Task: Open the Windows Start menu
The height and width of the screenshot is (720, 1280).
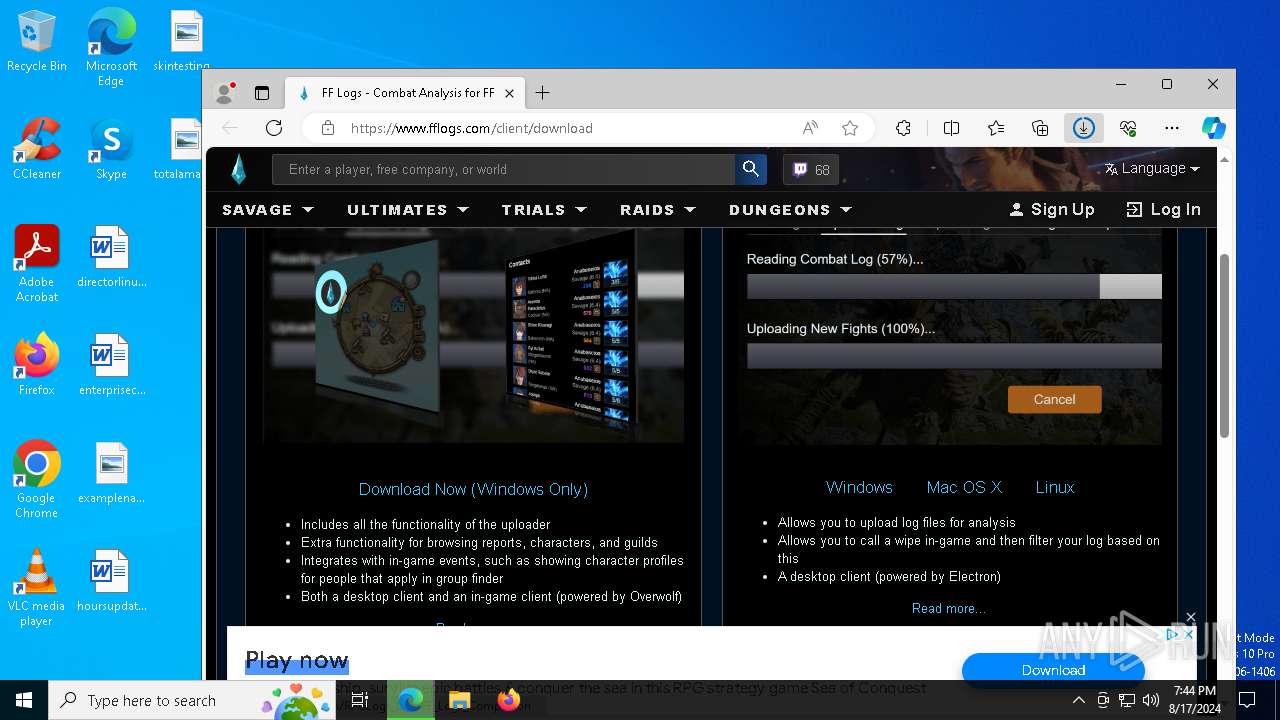Action: [24, 700]
